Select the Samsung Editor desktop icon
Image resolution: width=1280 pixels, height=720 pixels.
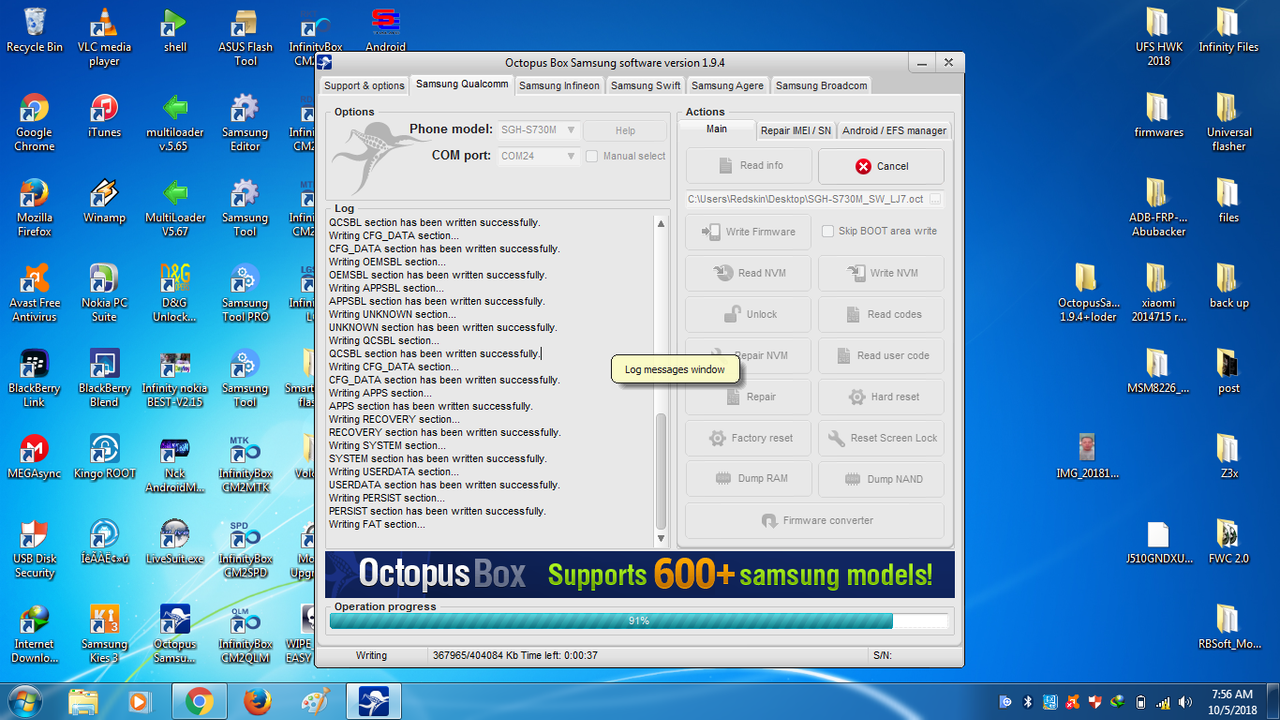[245, 123]
